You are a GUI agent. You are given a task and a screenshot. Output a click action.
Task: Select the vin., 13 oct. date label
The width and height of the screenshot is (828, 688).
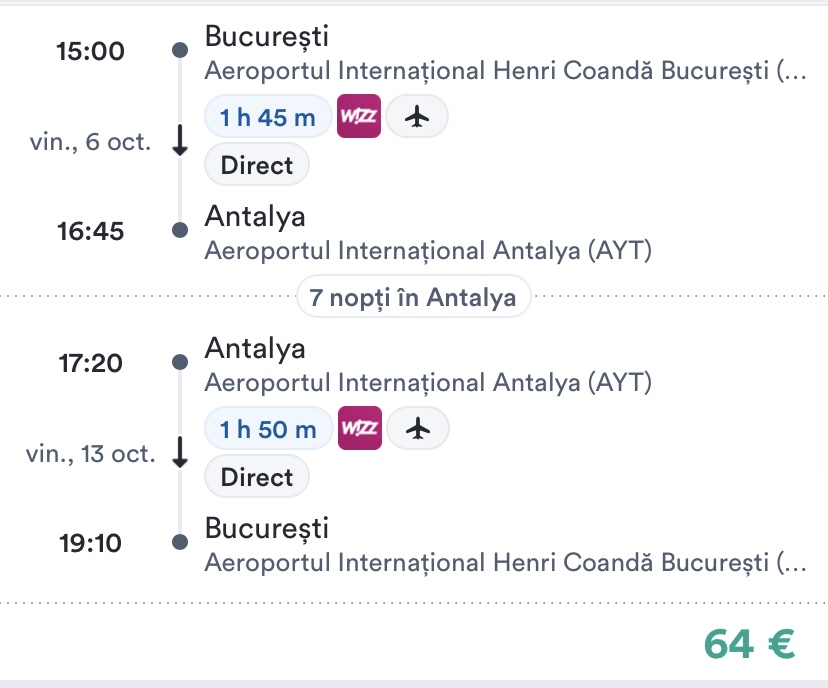90,454
